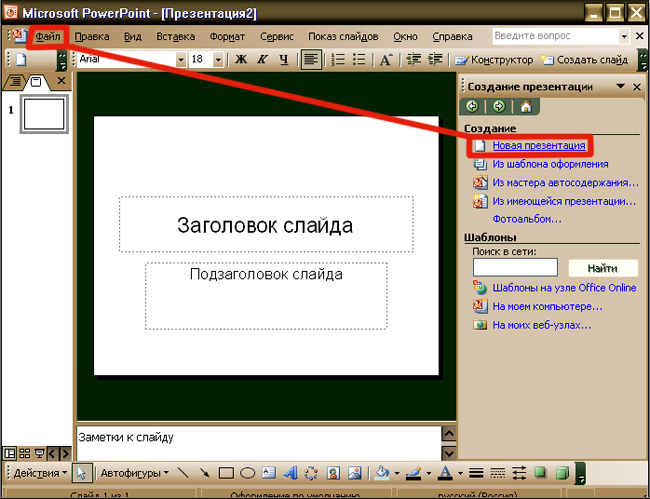This screenshot has width=650, height=499.
Task: Open the Arial font dropdown
Action: (181, 60)
